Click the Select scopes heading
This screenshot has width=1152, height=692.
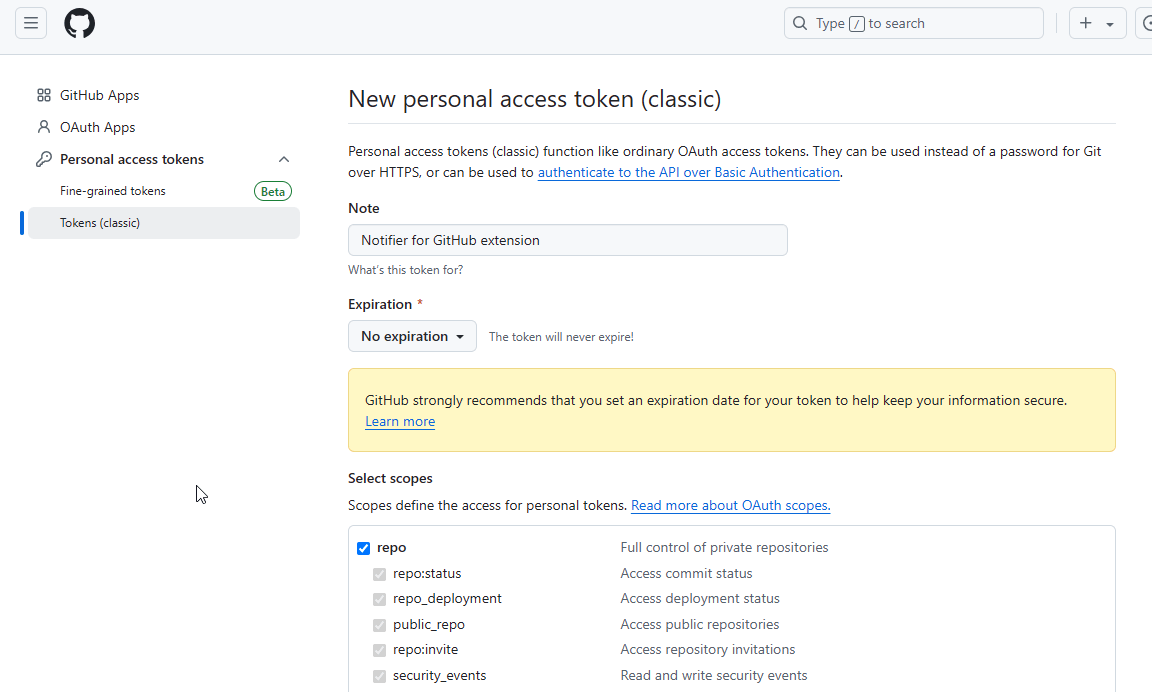pos(390,478)
